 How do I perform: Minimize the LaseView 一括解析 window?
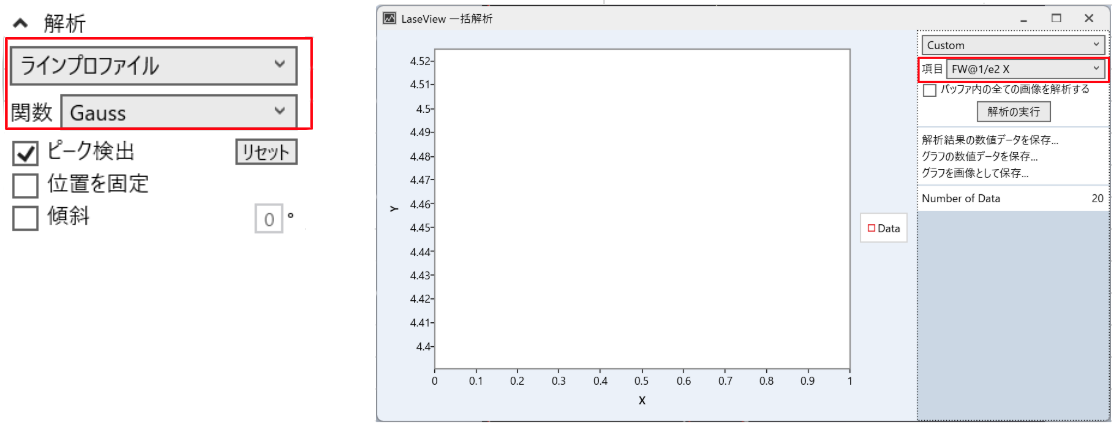(1023, 18)
